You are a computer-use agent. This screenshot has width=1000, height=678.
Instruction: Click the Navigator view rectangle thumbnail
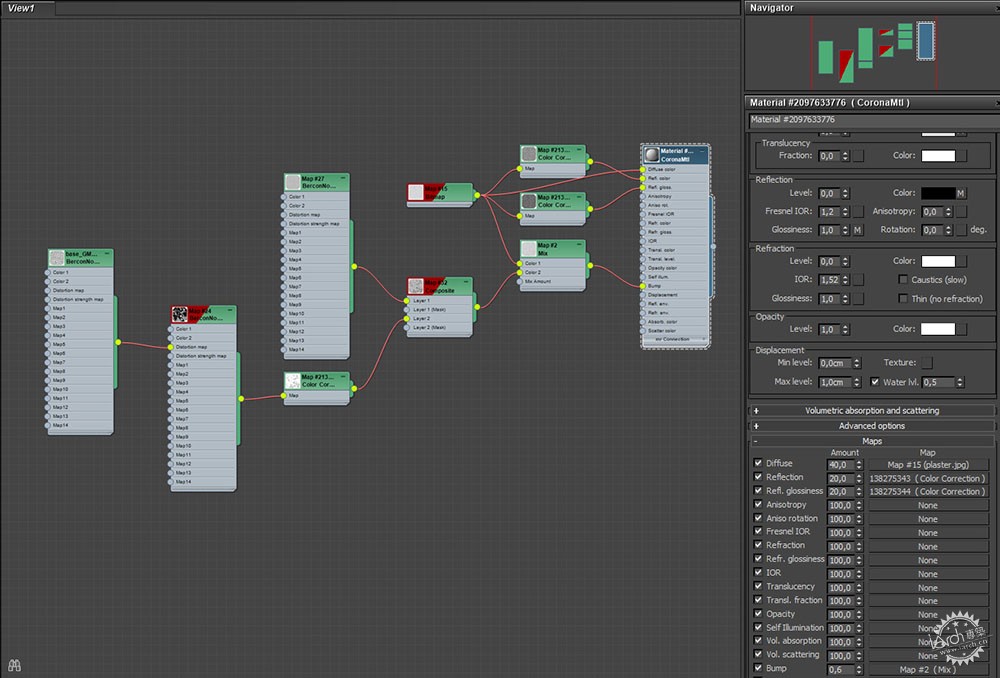click(925, 41)
